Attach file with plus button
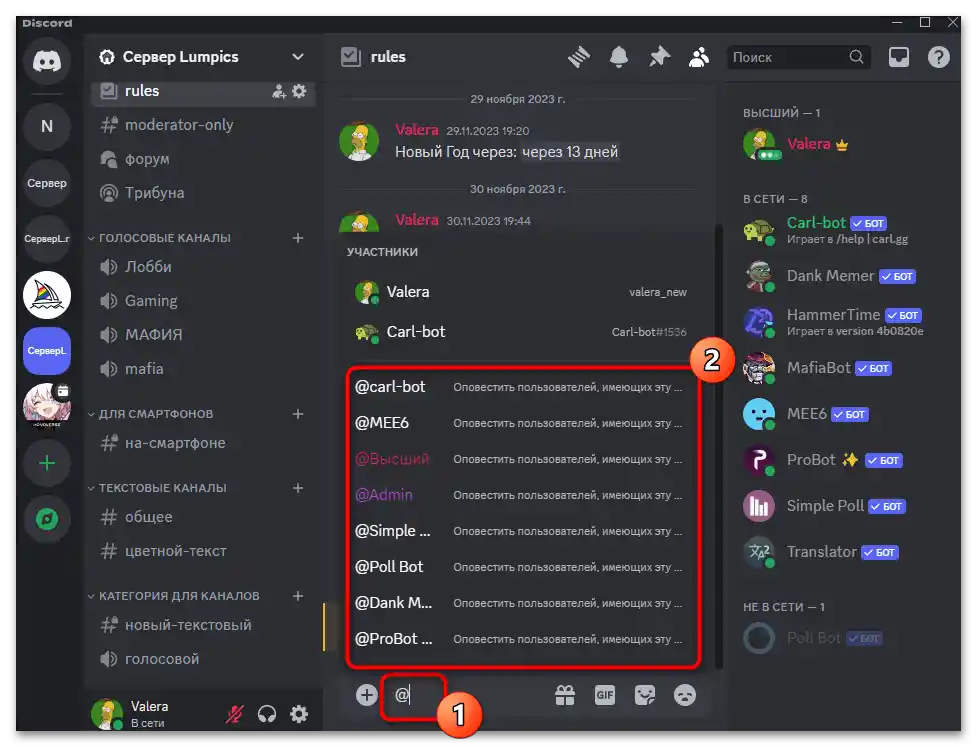Screen dimensions: 977x747 click(x=366, y=695)
